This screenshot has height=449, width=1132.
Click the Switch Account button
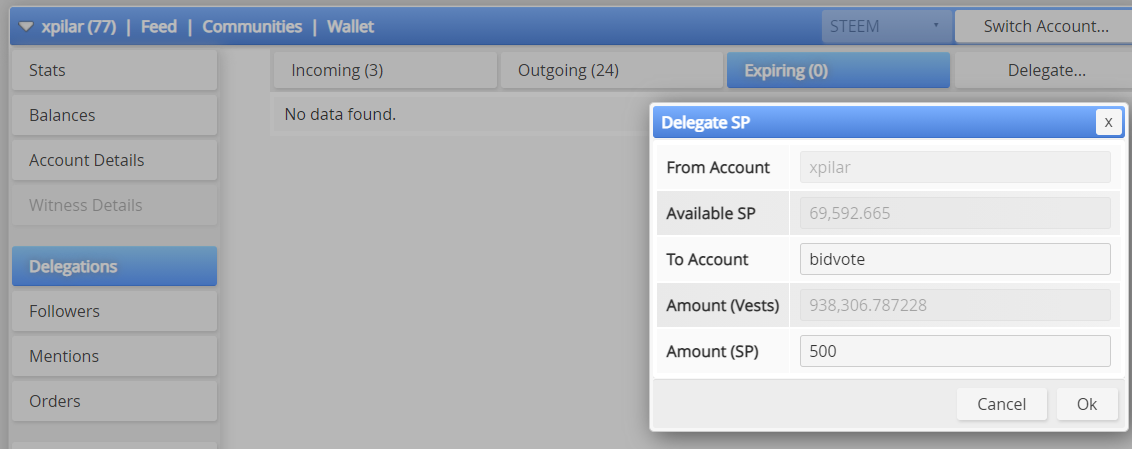click(1045, 26)
